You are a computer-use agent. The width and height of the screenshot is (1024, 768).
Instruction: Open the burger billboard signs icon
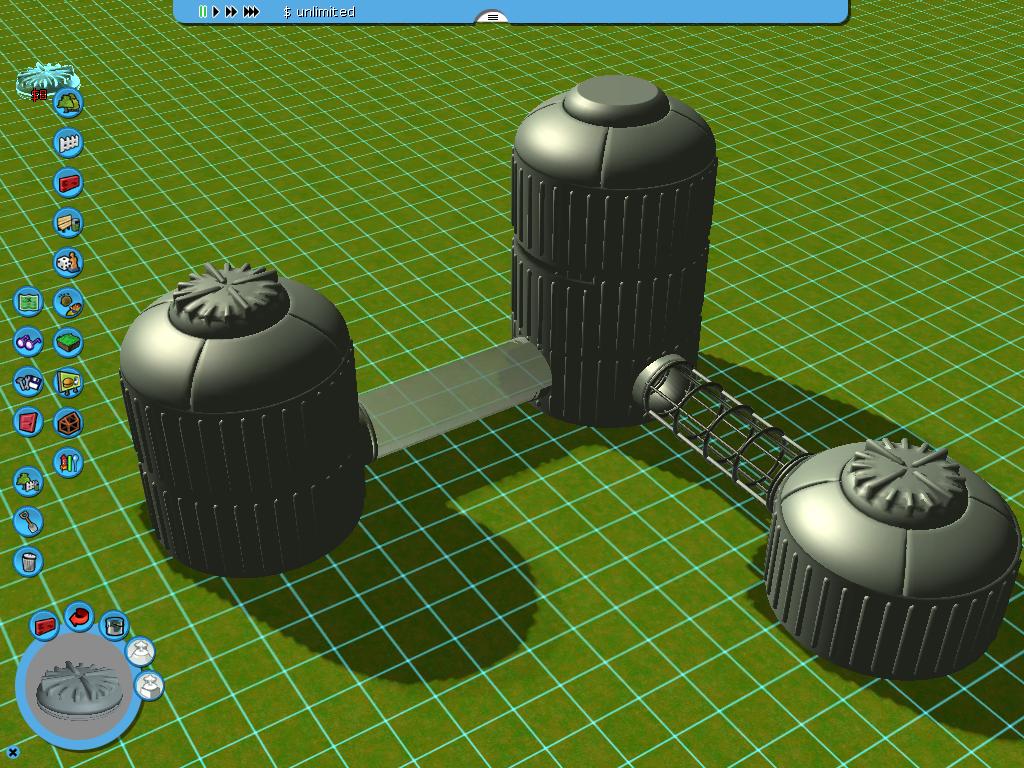point(68,383)
